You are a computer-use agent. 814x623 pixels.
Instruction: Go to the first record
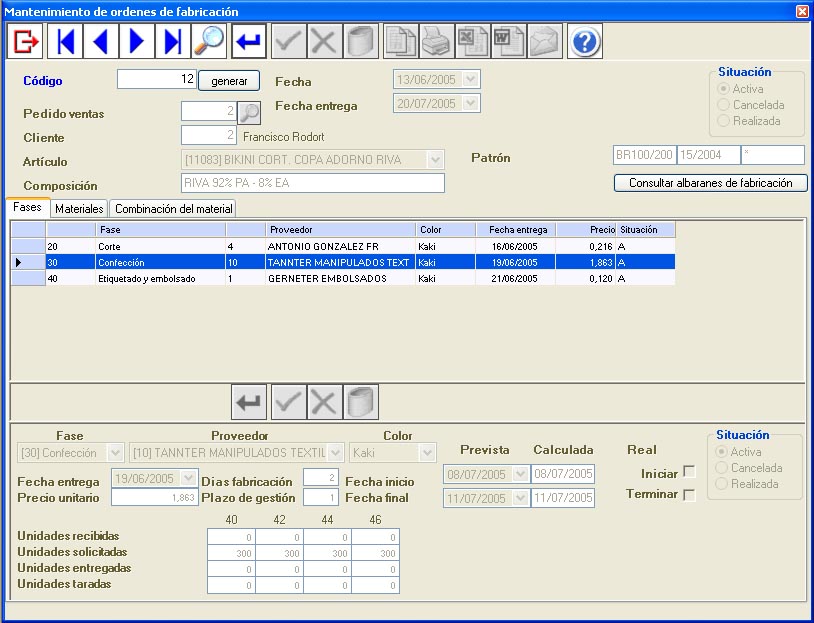(67, 42)
